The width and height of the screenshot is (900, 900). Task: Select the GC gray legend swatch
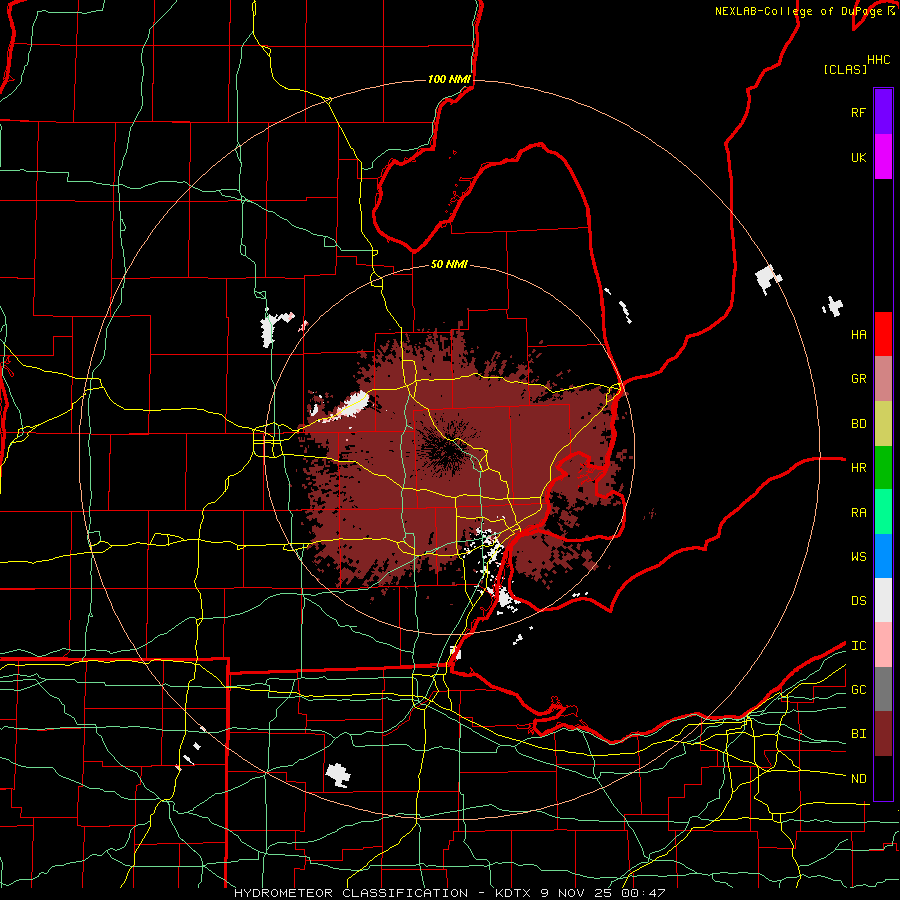pyautogui.click(x=883, y=689)
